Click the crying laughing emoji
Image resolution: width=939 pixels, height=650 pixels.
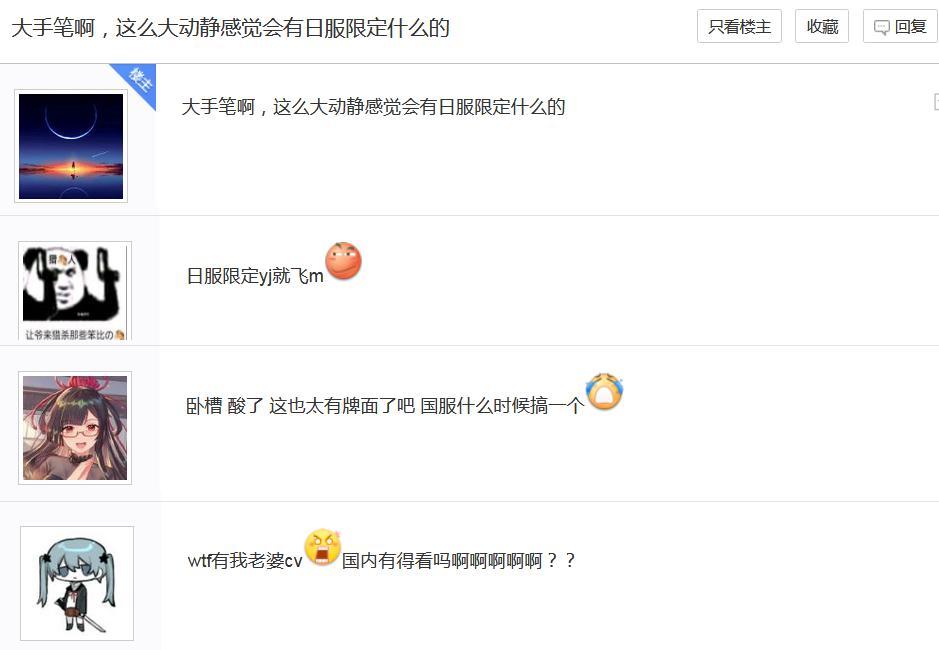click(x=605, y=391)
